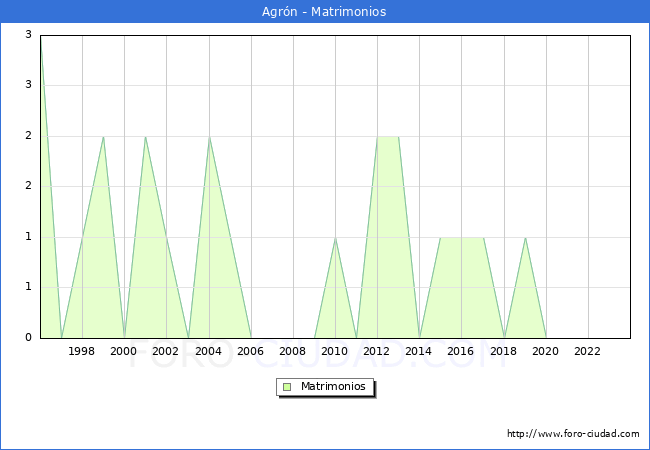Viewport: 650px width, 450px height.
Task: Click the 2014 x-axis label
Action: click(x=419, y=351)
